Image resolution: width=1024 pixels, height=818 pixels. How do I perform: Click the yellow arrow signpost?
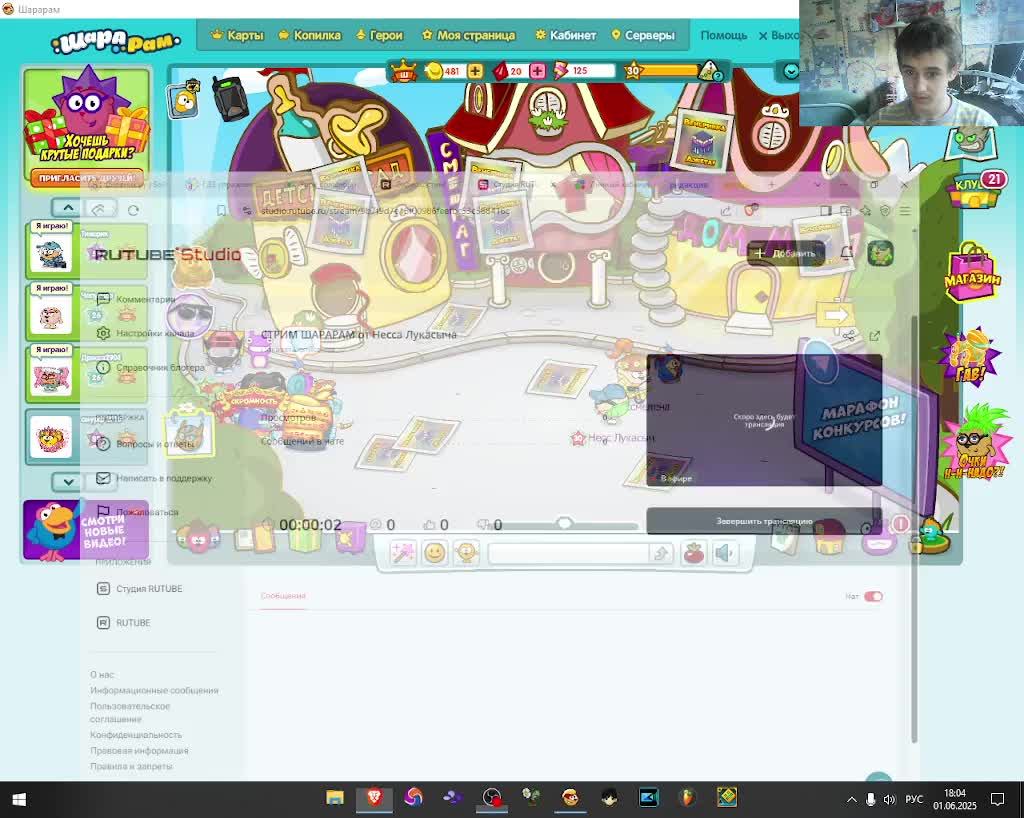835,315
